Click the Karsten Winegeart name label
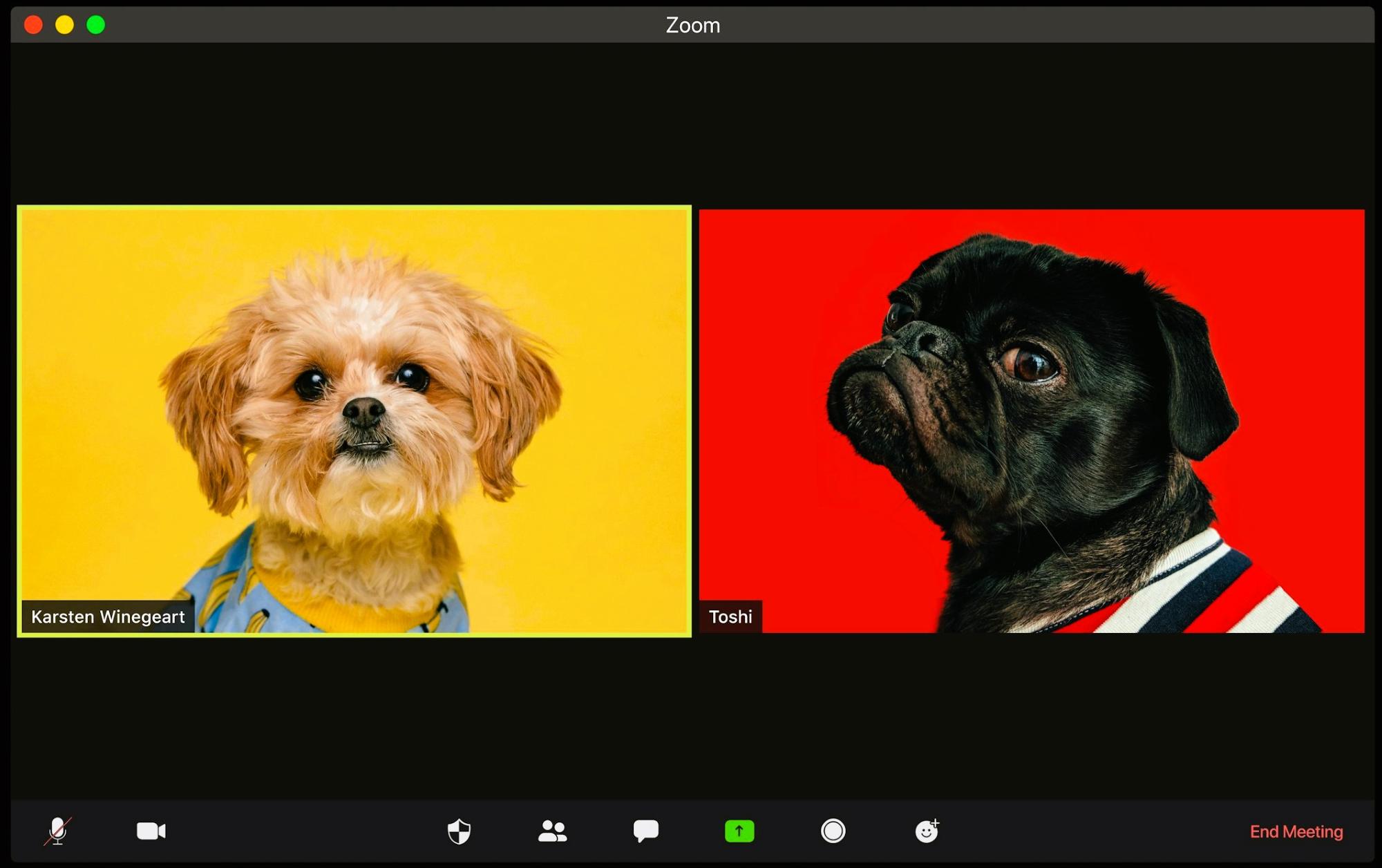Viewport: 1382px width, 868px height. click(x=108, y=616)
